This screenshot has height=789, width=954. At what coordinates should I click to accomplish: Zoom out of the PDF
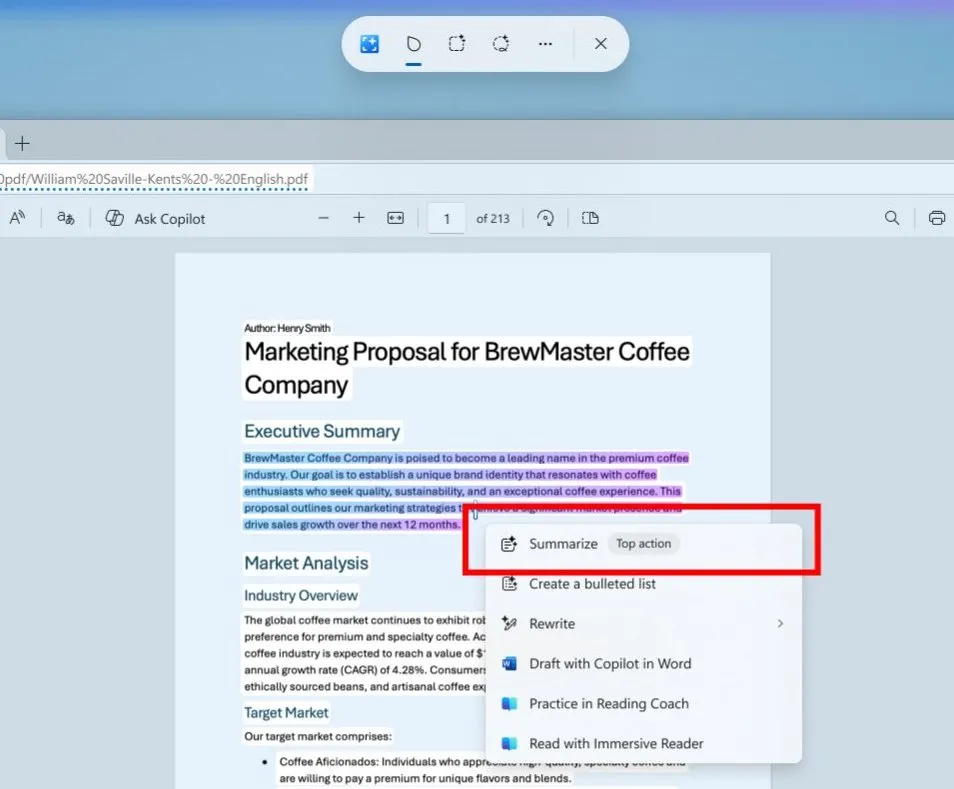pyautogui.click(x=323, y=218)
